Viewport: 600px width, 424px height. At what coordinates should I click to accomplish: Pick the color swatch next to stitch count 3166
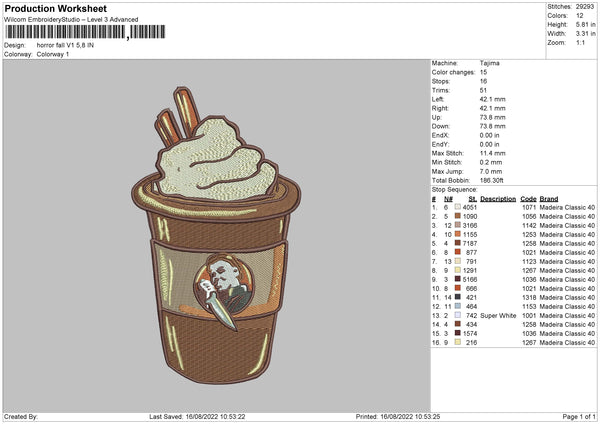click(458, 225)
